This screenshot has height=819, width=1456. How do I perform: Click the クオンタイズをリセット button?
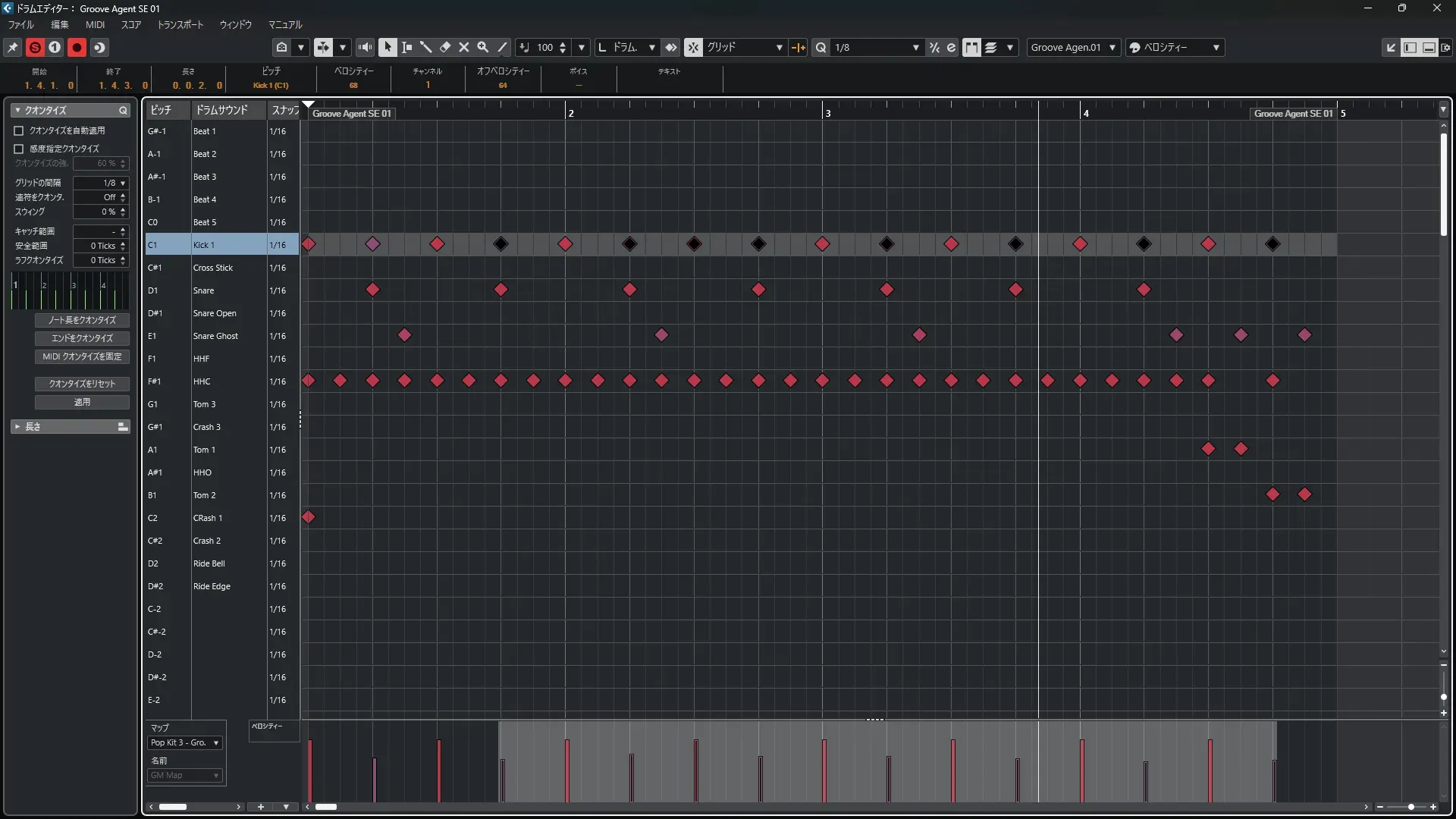click(82, 384)
